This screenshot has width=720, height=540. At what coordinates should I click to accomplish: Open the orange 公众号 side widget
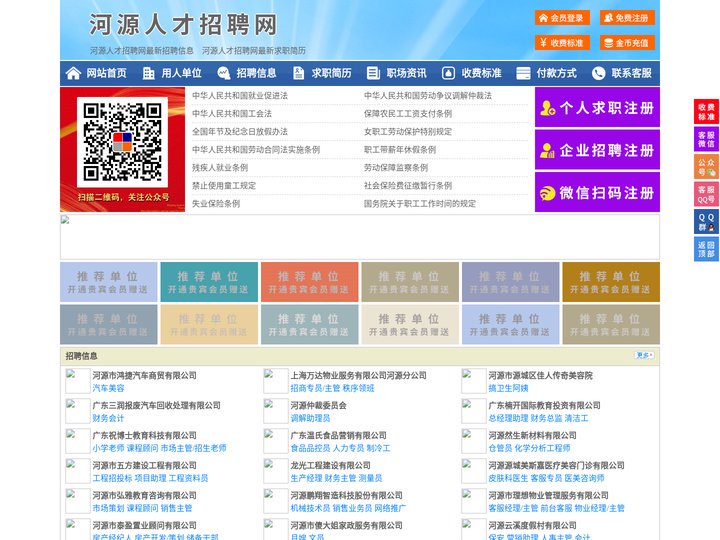pyautogui.click(x=706, y=167)
